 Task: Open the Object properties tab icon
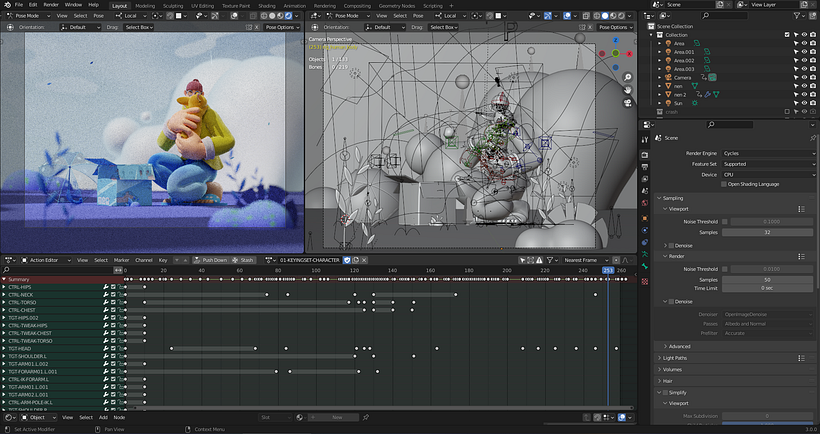(x=644, y=218)
